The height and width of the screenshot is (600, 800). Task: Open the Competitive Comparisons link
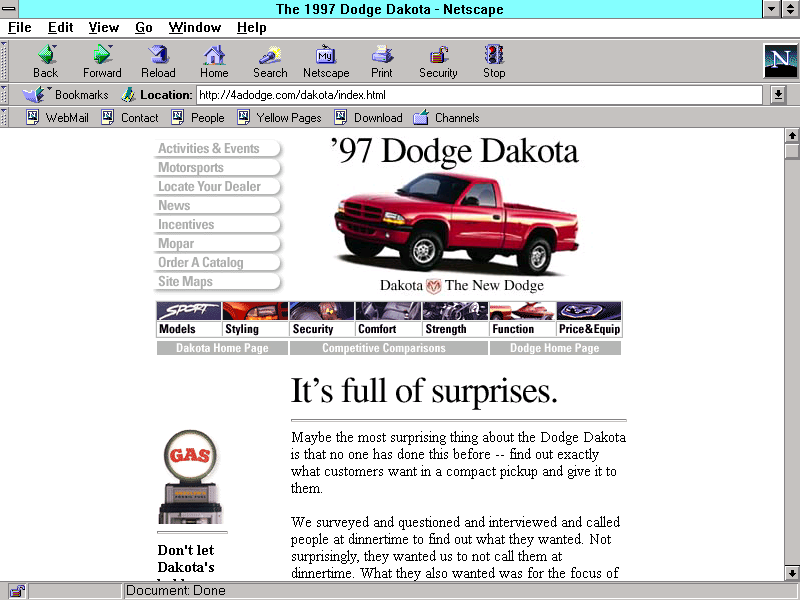384,348
